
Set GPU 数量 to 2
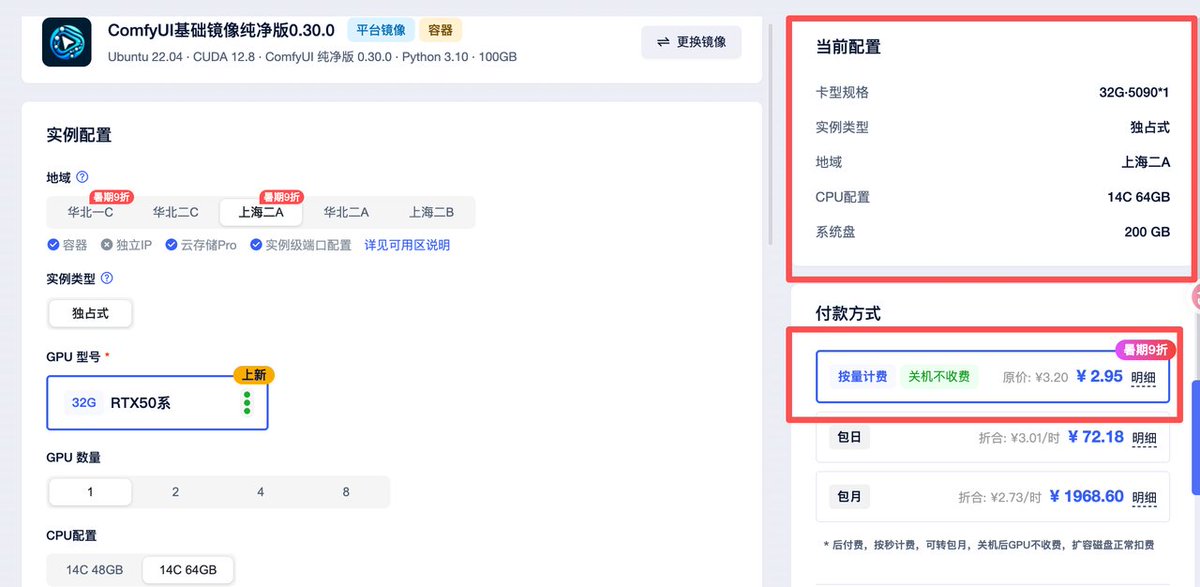175,492
